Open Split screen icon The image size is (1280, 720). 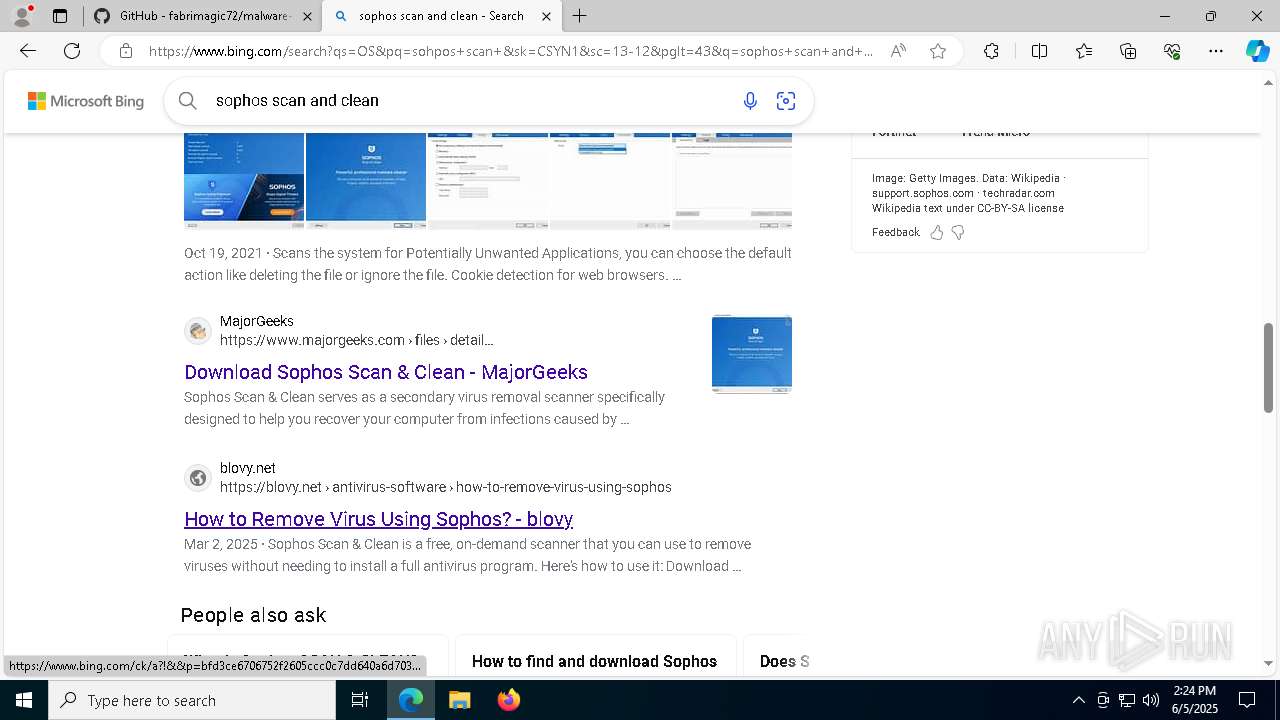pyautogui.click(x=1039, y=51)
